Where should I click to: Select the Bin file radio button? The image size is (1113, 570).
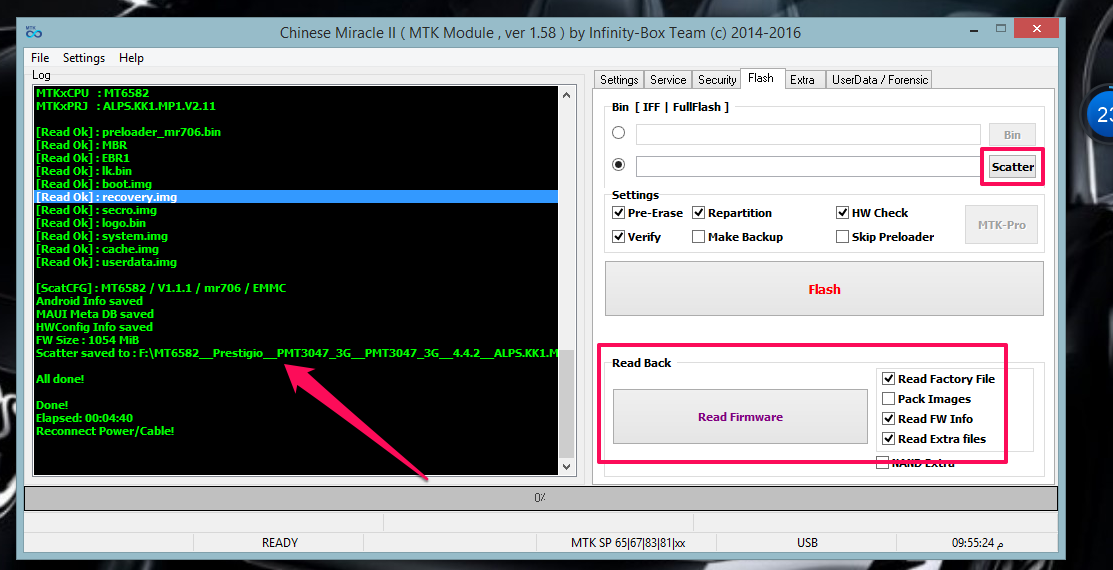(x=619, y=133)
